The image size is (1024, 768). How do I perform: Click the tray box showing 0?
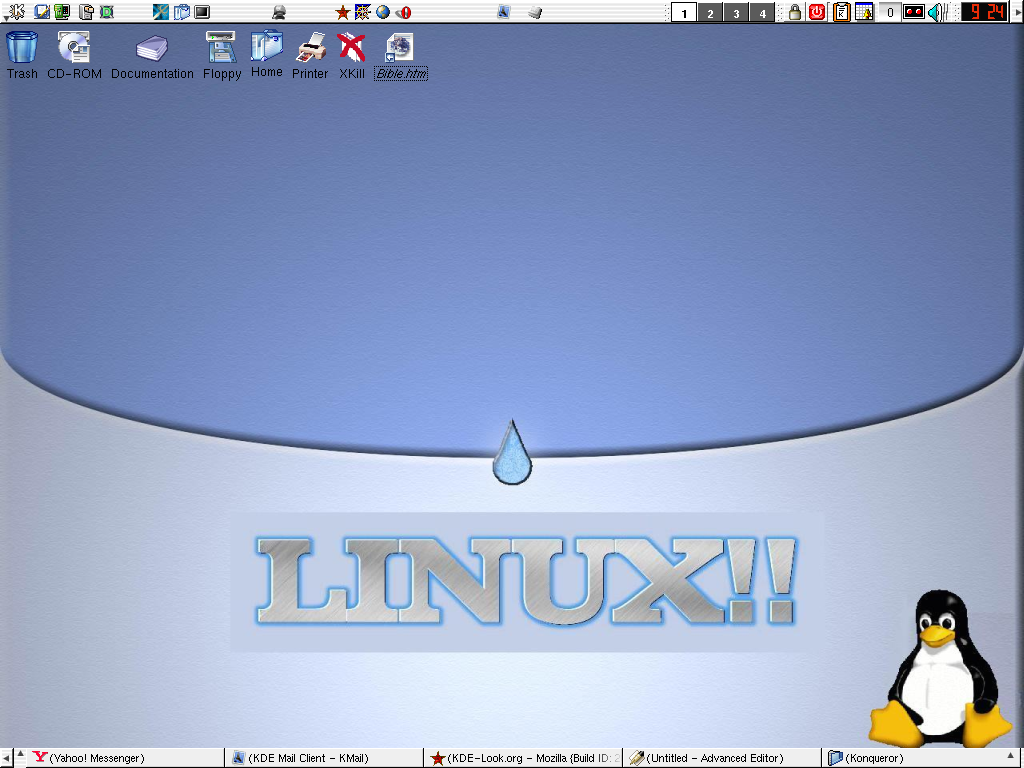click(x=889, y=12)
